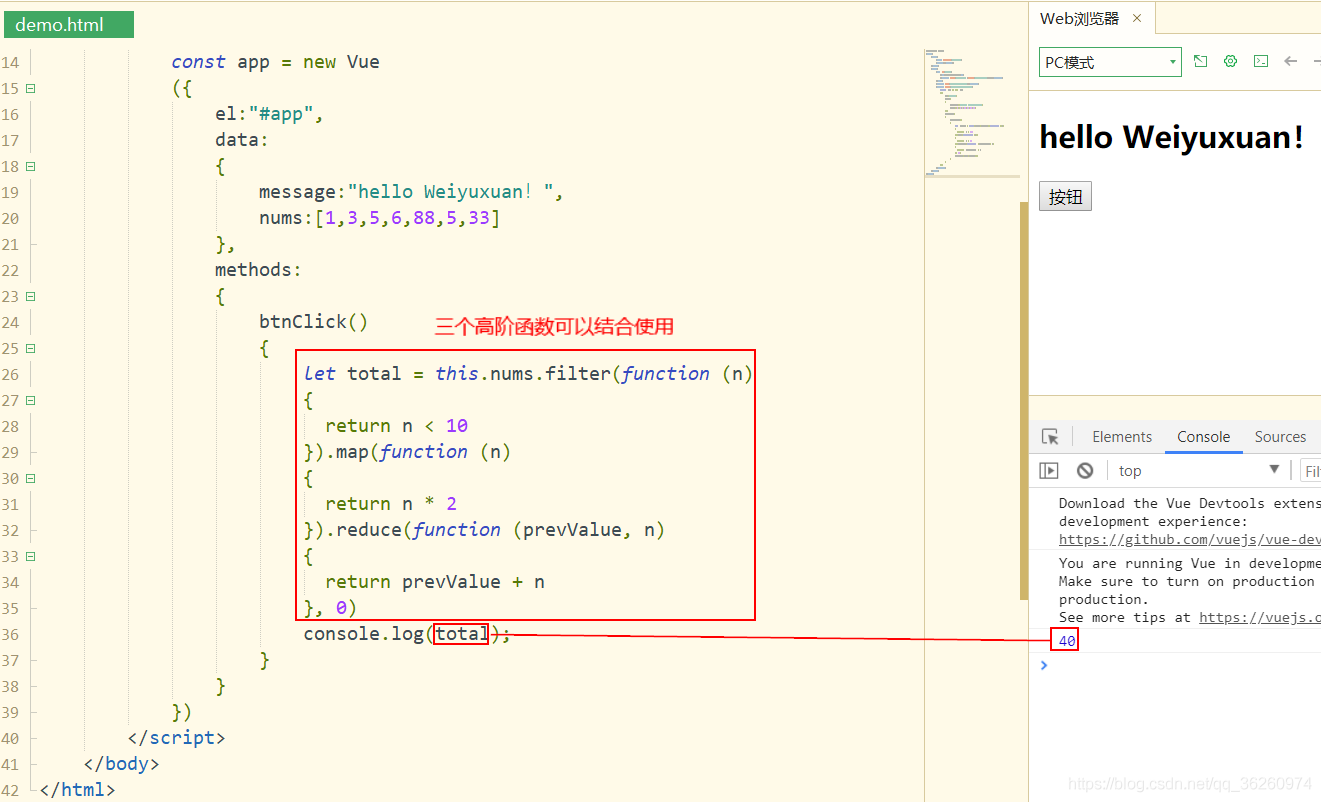Toggle the console sidebar icon
The width and height of the screenshot is (1321, 802).
[1049, 471]
